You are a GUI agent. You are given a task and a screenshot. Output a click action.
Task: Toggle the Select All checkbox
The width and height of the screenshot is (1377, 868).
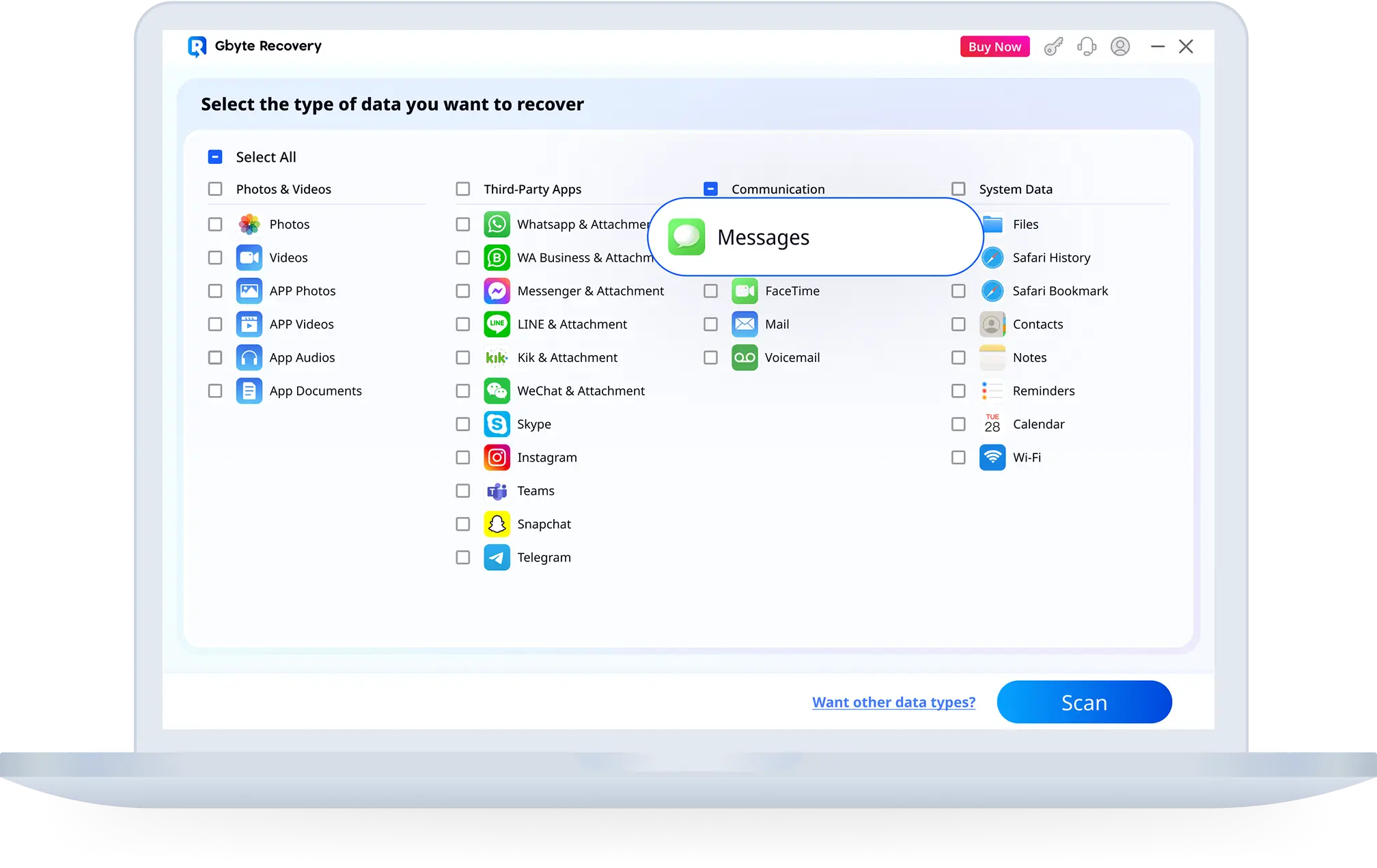[x=215, y=157]
